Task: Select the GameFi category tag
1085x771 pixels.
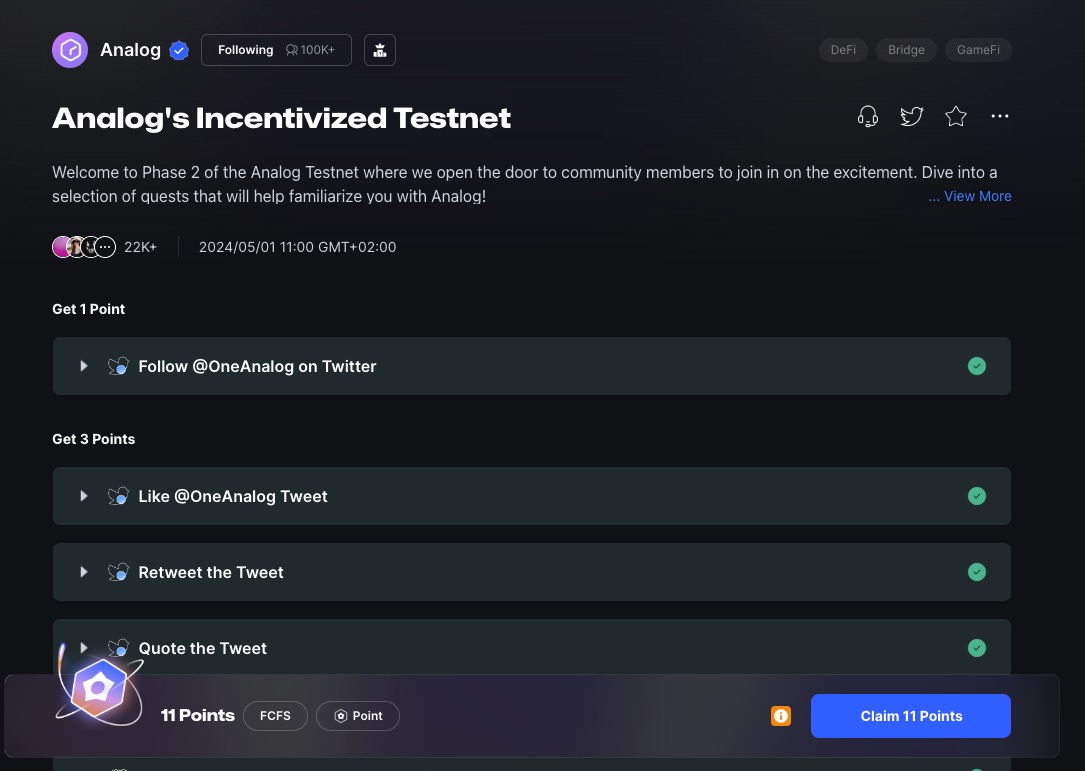Action: [x=978, y=50]
